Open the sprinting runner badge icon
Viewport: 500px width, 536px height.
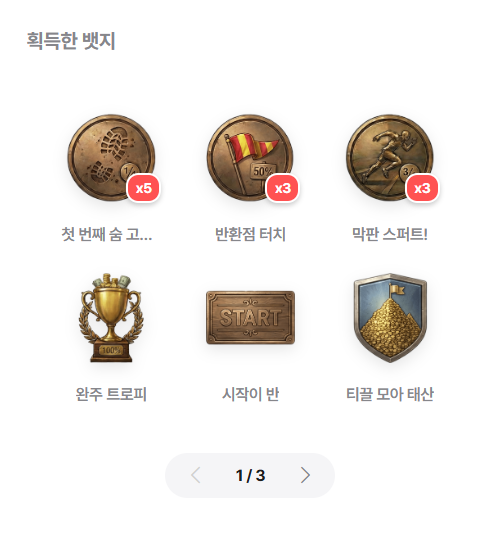pos(390,158)
